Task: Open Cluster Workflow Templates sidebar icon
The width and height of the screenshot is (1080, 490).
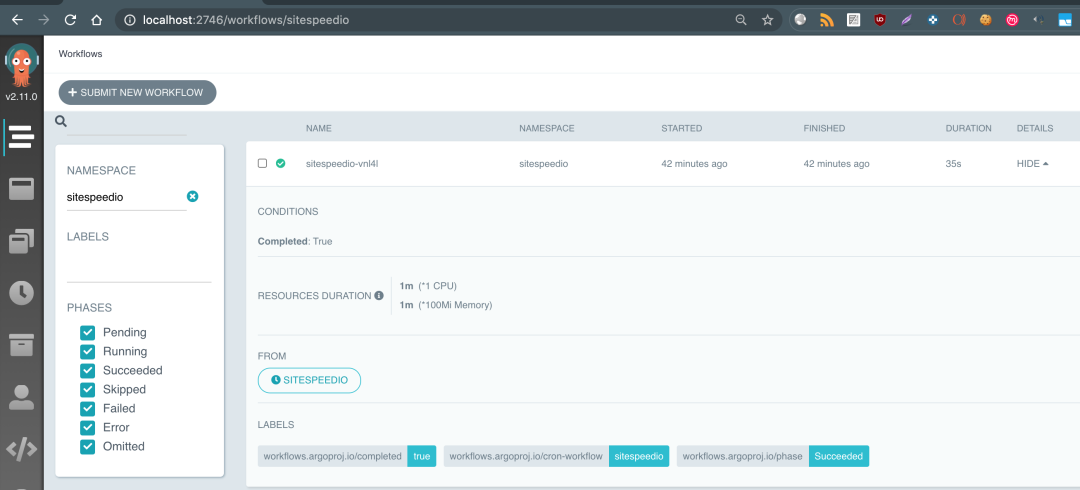Action: pos(21,241)
